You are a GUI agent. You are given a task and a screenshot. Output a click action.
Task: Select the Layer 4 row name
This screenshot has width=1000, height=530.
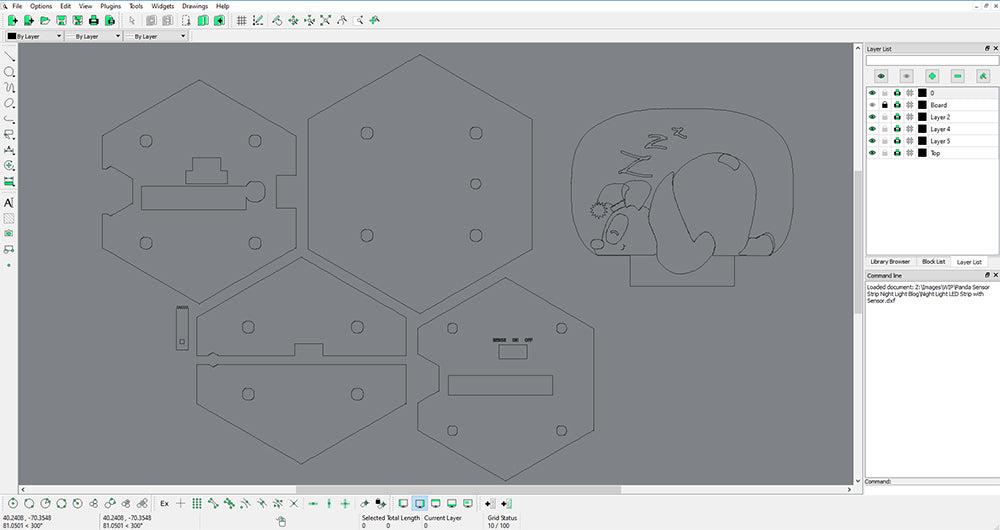940,129
